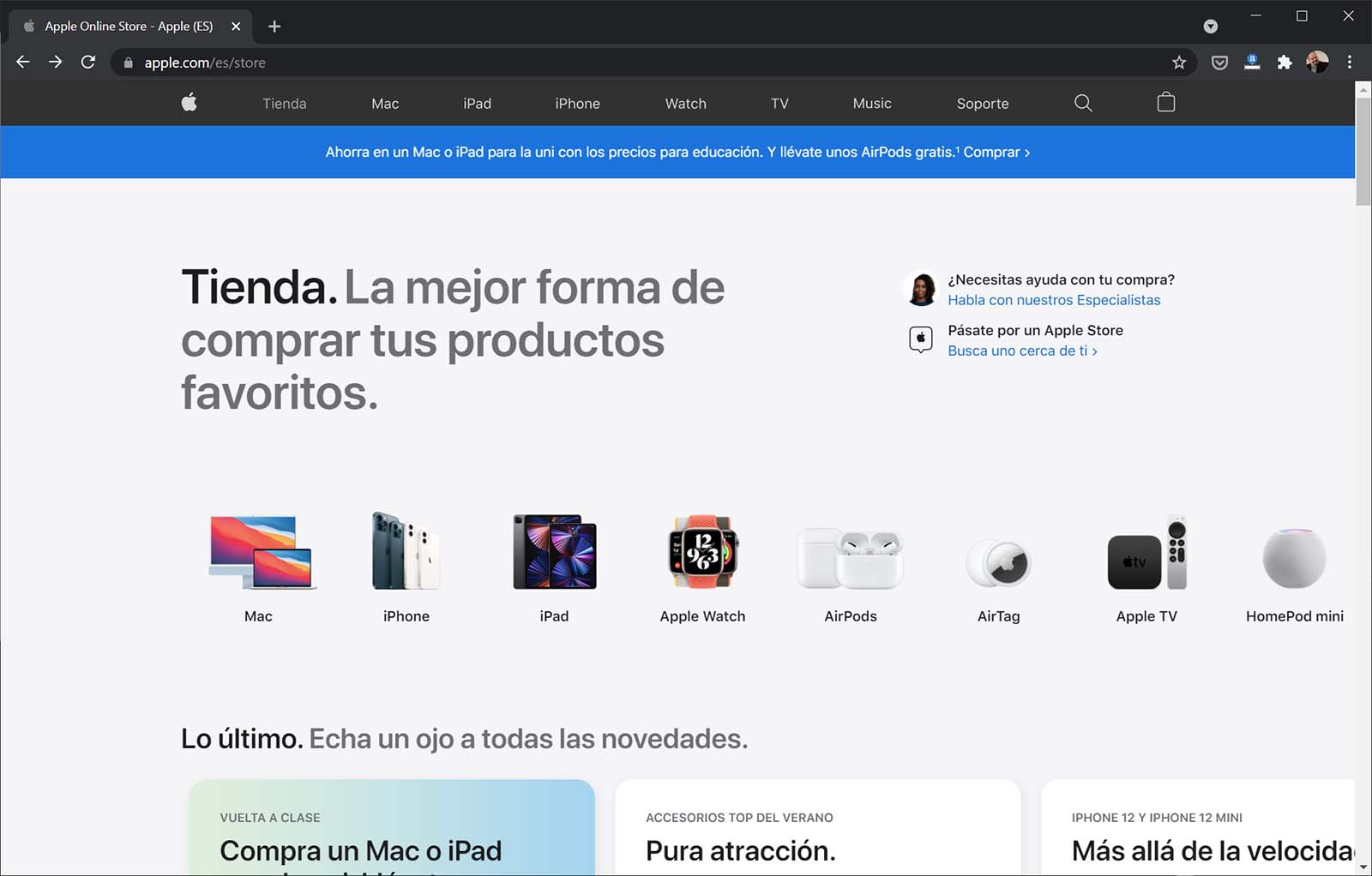Open Tienda in the navigation bar
Screen dimensions: 1372x876
point(285,104)
